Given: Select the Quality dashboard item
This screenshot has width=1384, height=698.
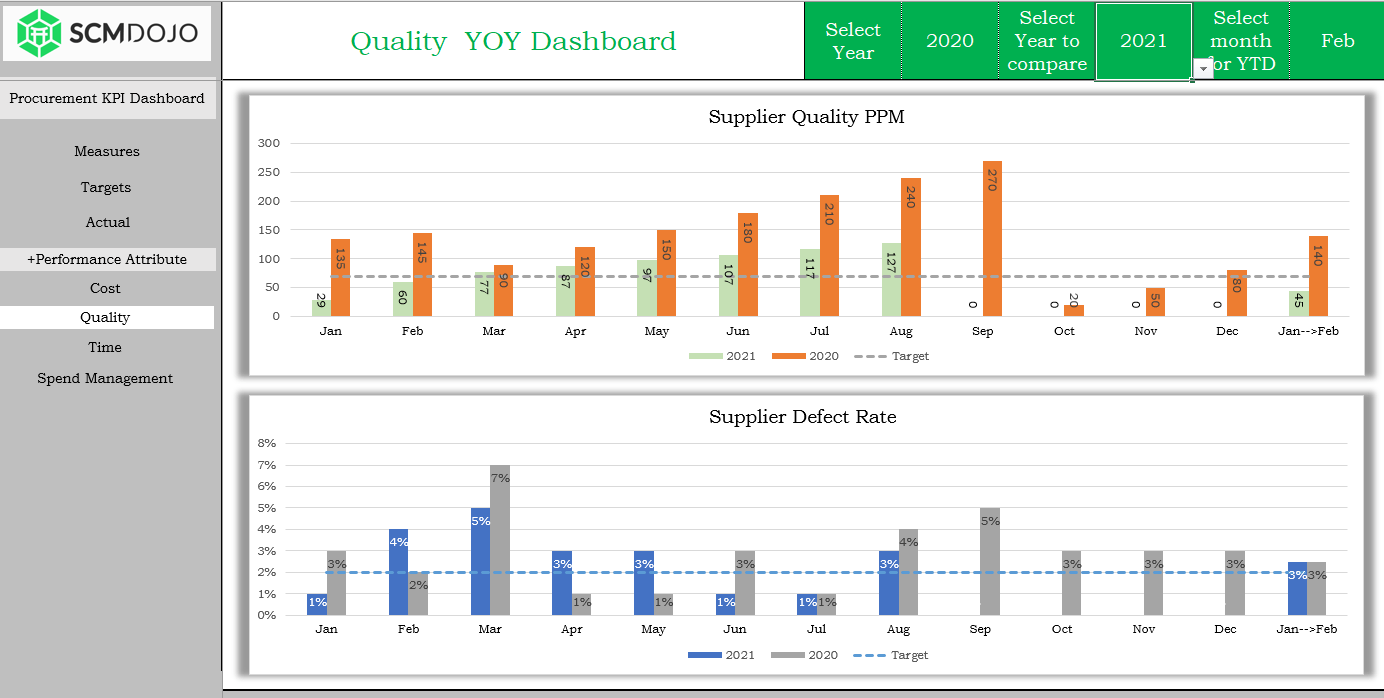Looking at the screenshot, I should tap(106, 318).
